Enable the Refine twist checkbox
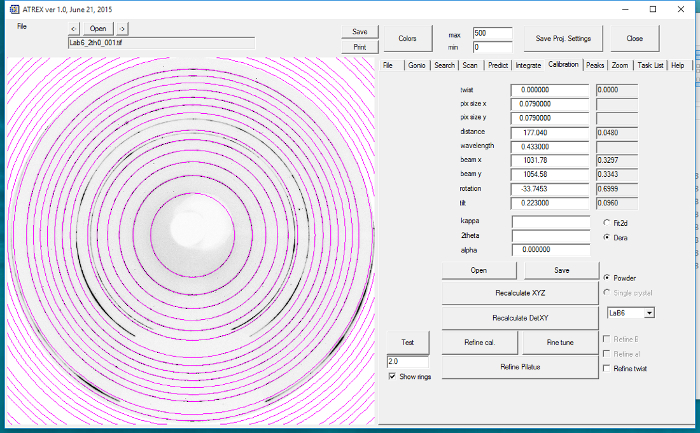This screenshot has height=433, width=700. coord(607,368)
